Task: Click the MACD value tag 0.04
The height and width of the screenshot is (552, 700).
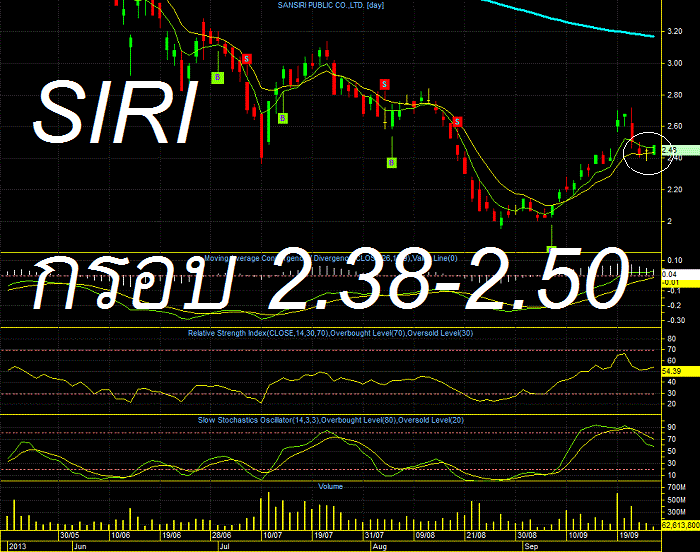Action: coord(680,274)
